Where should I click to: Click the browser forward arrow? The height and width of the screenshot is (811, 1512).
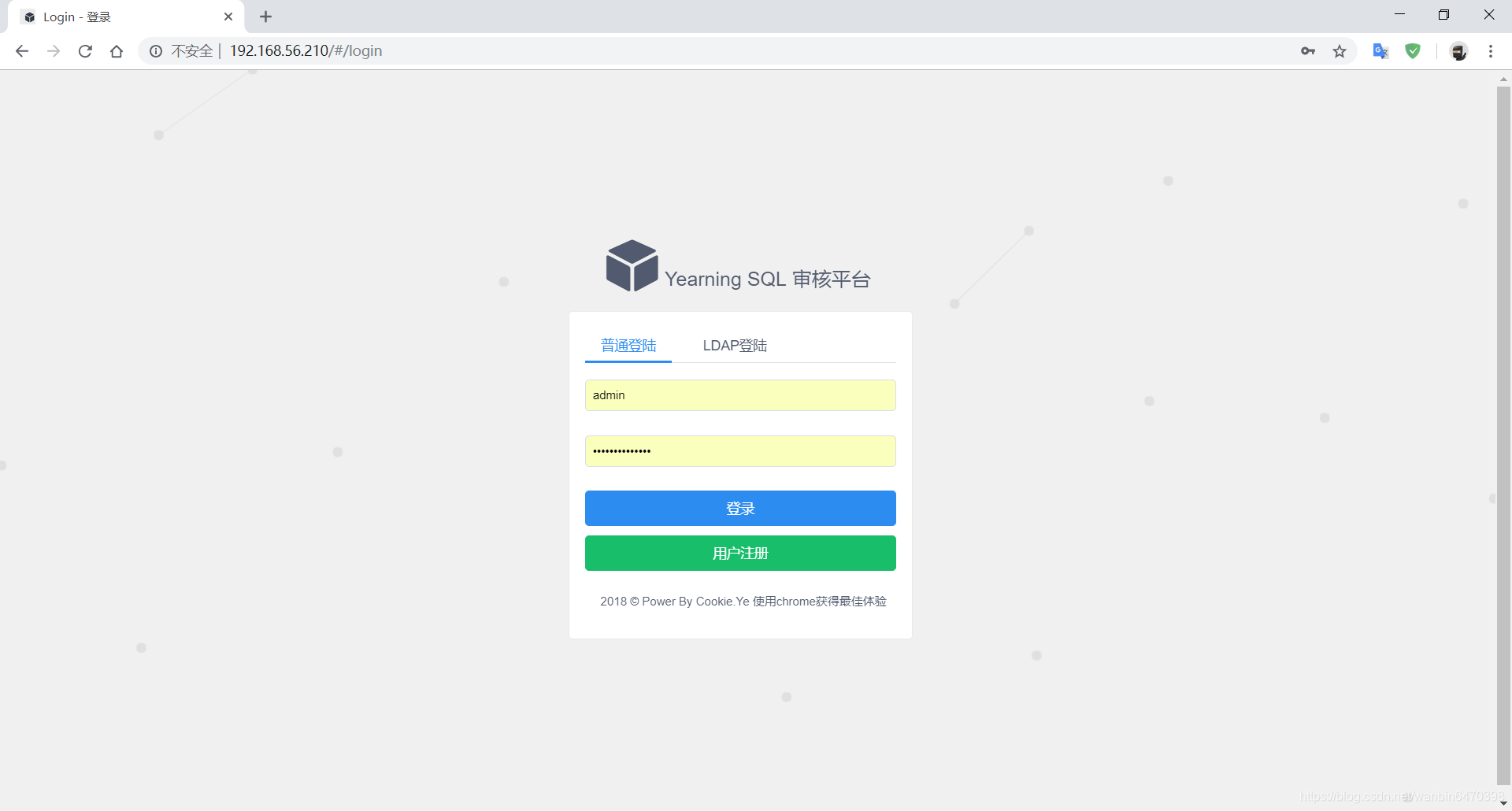[x=54, y=51]
